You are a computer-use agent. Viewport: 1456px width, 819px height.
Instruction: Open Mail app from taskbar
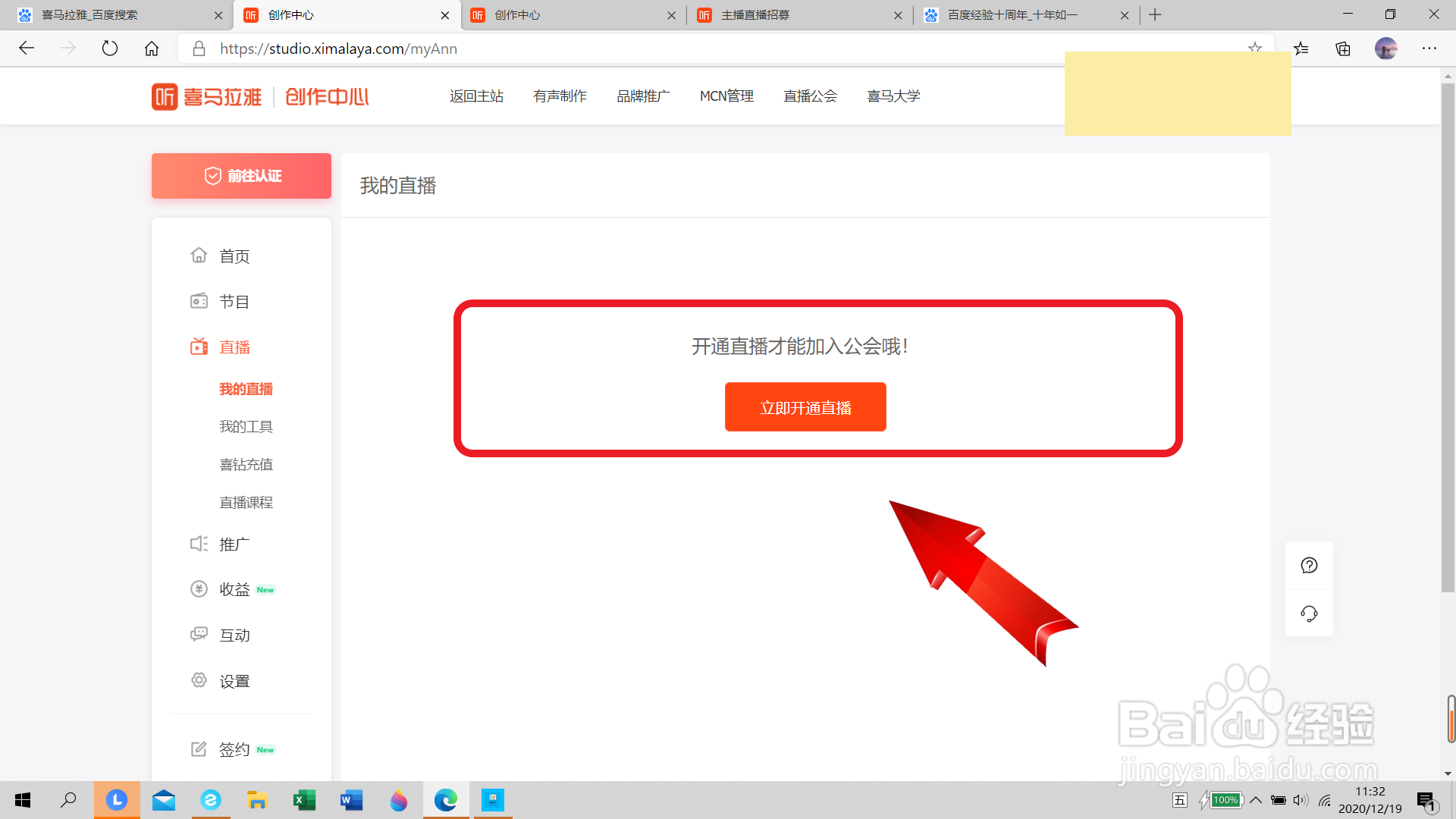pos(164,800)
